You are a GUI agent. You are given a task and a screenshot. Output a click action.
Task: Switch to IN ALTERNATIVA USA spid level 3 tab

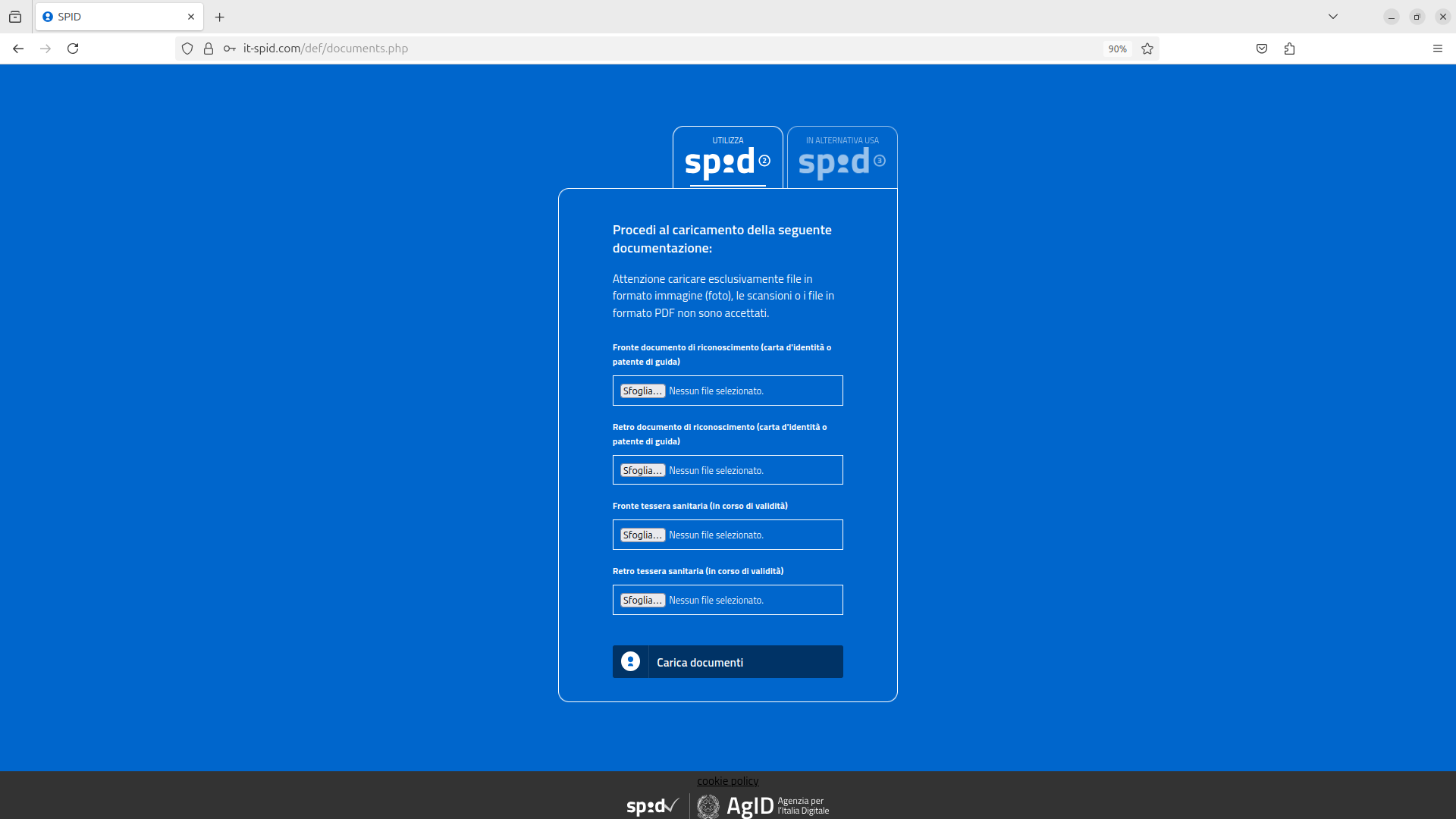pyautogui.click(x=843, y=157)
